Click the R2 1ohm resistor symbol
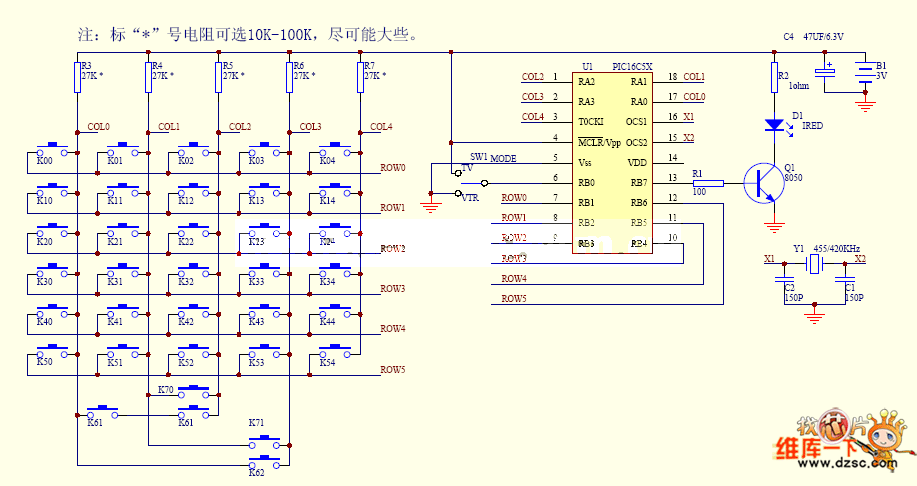The image size is (917, 486). (773, 77)
